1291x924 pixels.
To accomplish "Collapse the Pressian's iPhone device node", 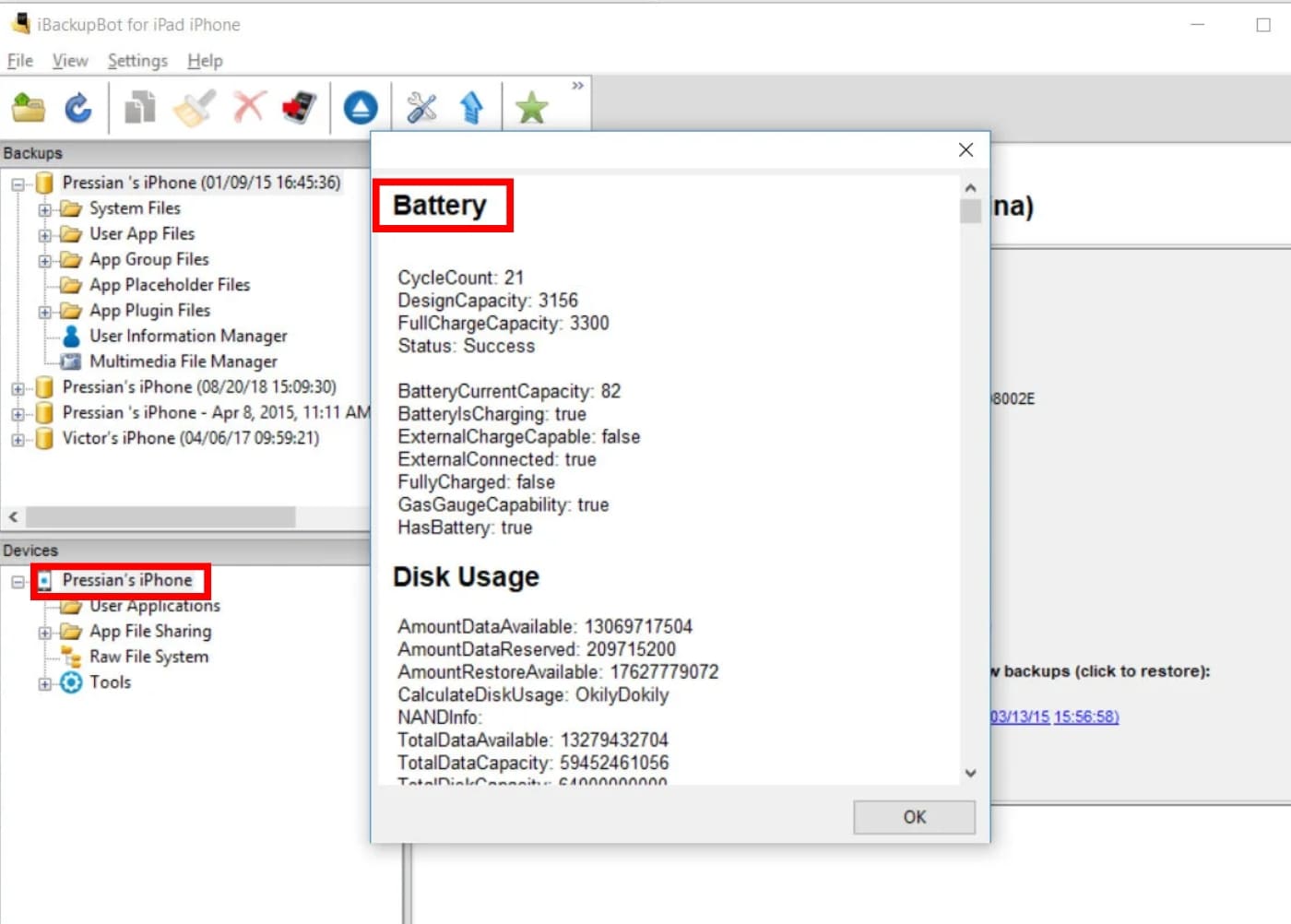I will (x=18, y=582).
